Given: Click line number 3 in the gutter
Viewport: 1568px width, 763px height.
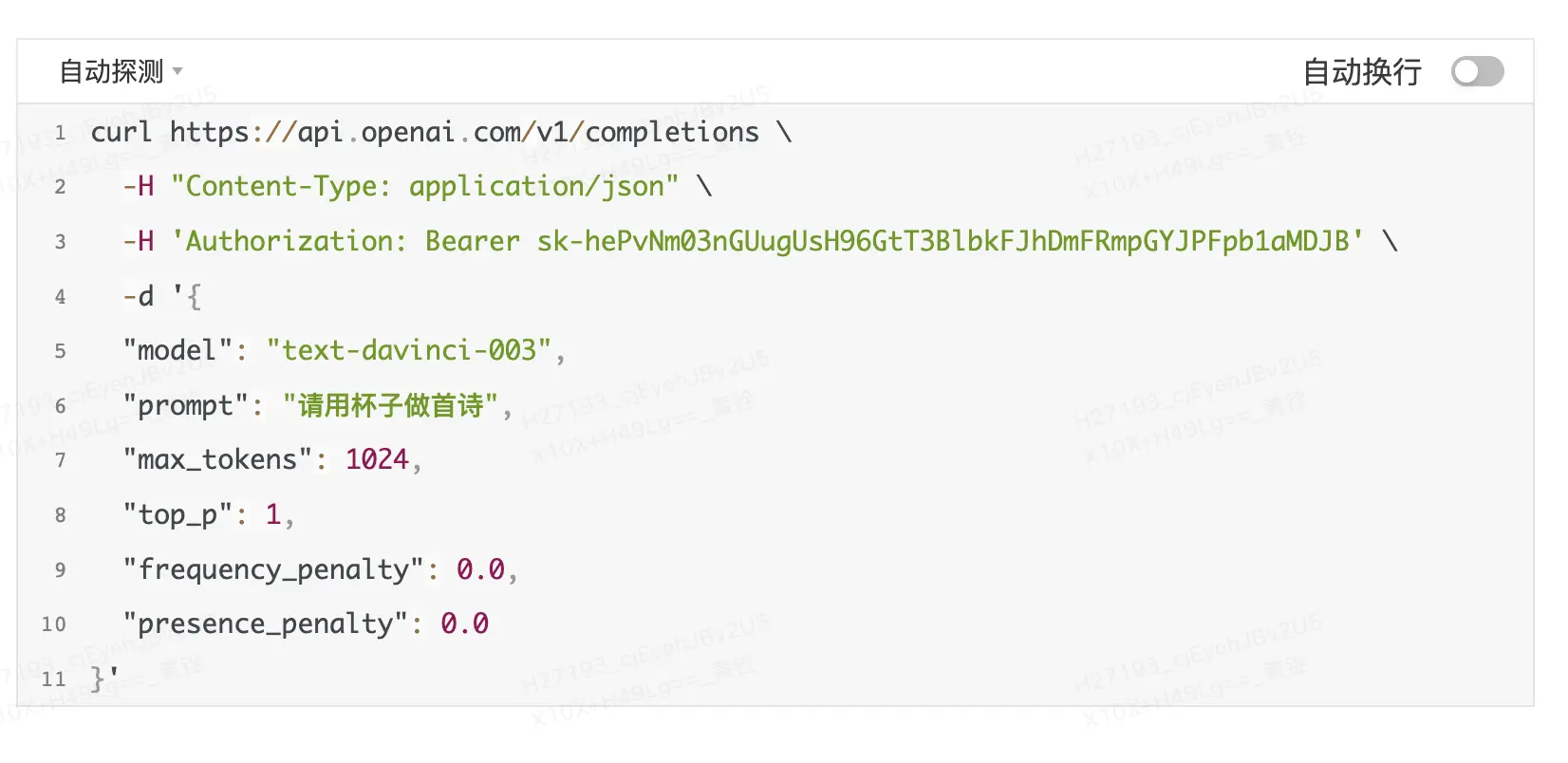Looking at the screenshot, I should (x=60, y=242).
